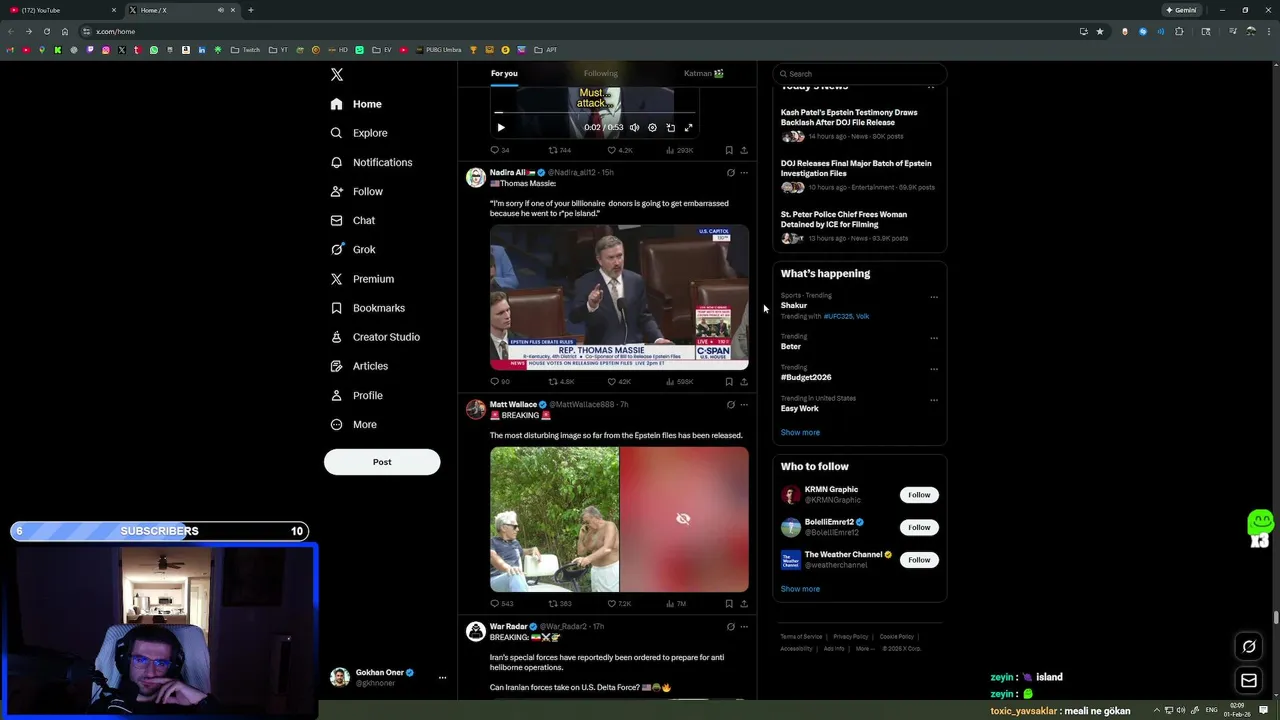Bookmark this page with the star icon

[1100, 31]
